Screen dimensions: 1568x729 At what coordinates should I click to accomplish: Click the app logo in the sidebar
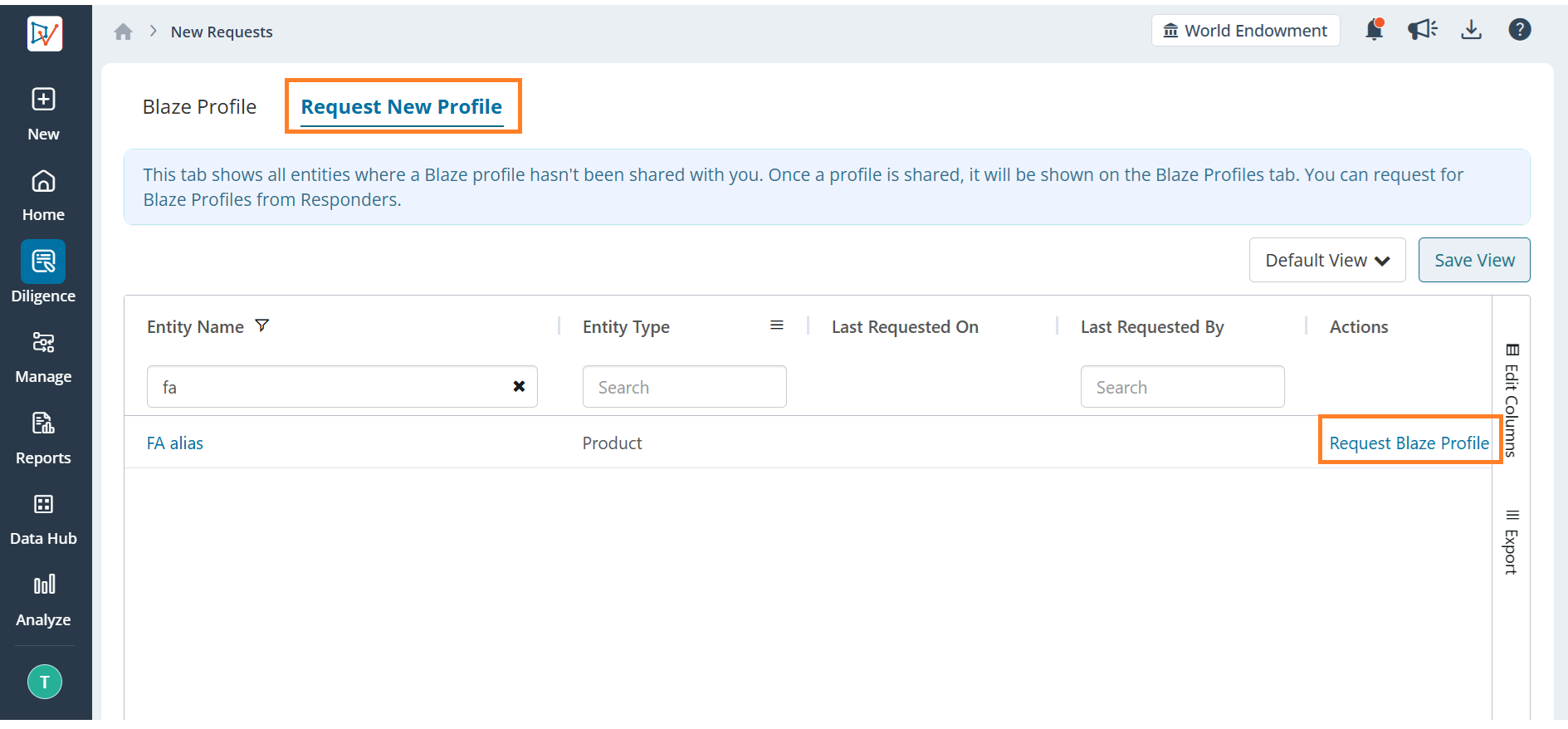click(x=44, y=34)
